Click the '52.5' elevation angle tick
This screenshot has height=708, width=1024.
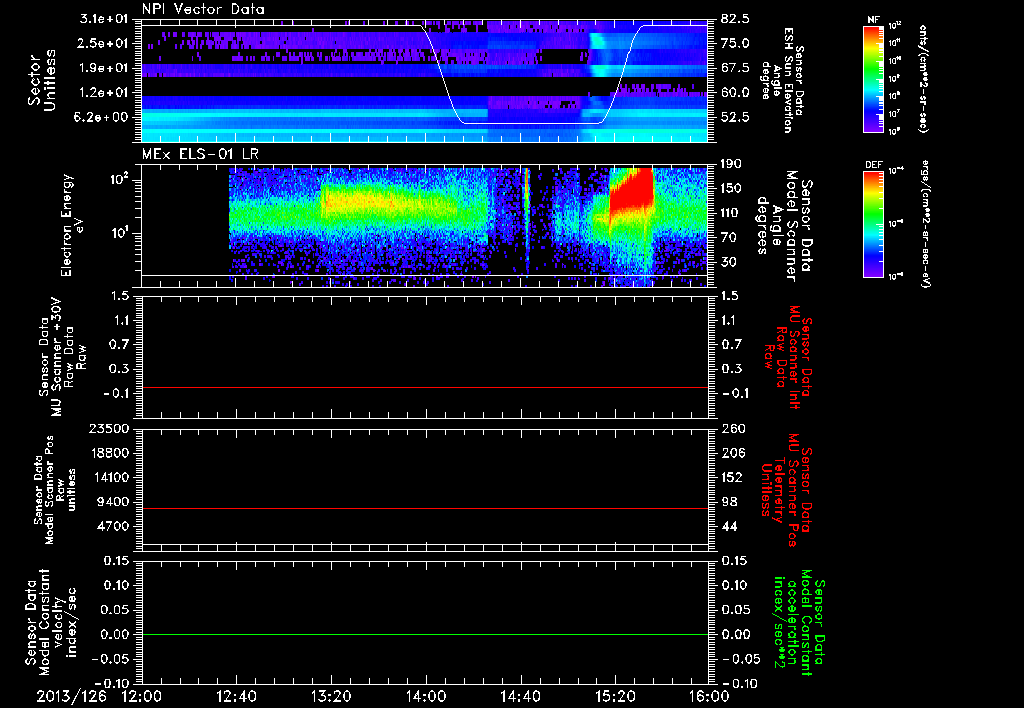(735, 117)
